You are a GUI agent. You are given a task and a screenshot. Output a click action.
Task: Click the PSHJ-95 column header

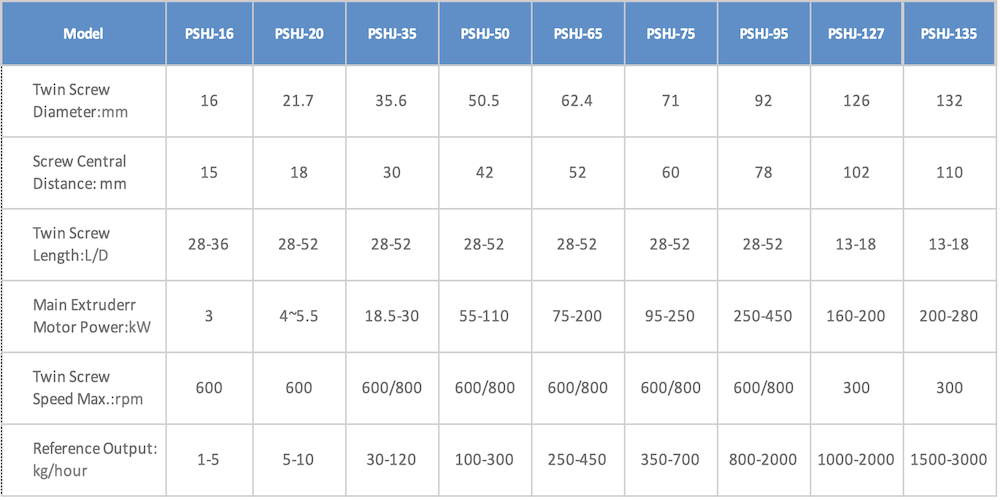coord(764,34)
